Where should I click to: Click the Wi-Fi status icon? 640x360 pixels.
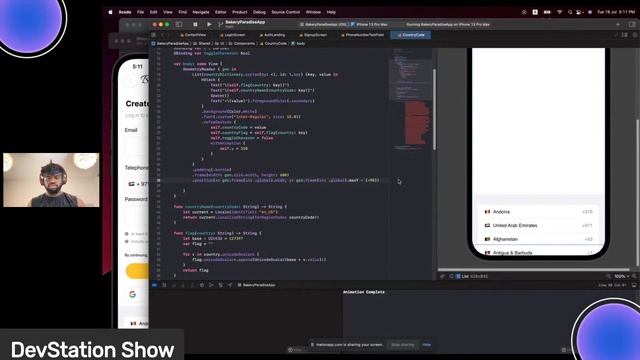click(x=560, y=12)
